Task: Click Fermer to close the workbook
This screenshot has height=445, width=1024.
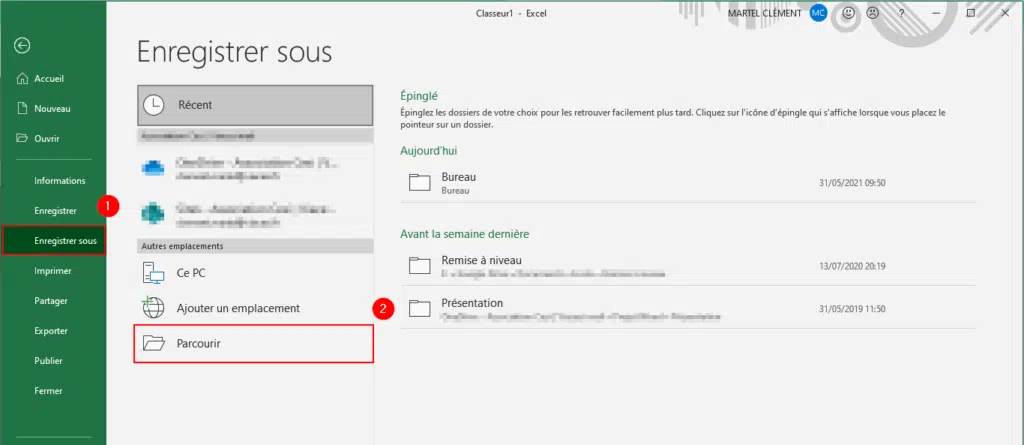Action: tap(48, 390)
